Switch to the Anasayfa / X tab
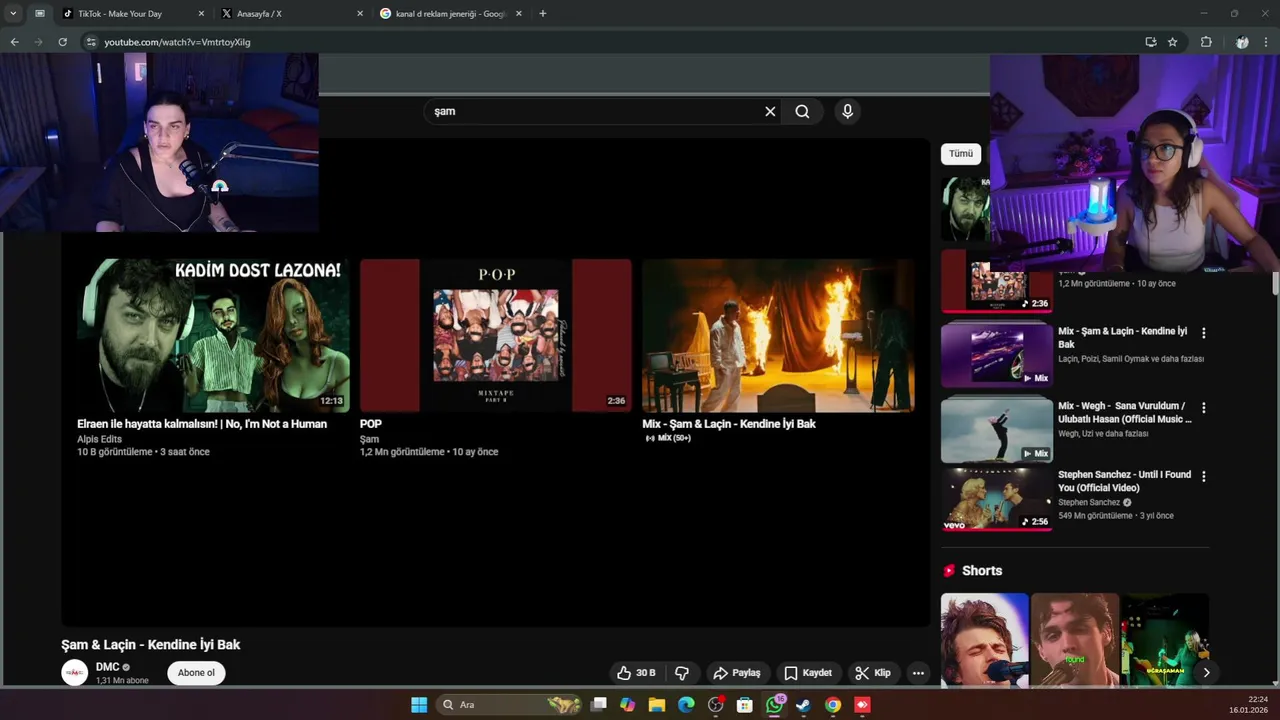 (x=290, y=14)
